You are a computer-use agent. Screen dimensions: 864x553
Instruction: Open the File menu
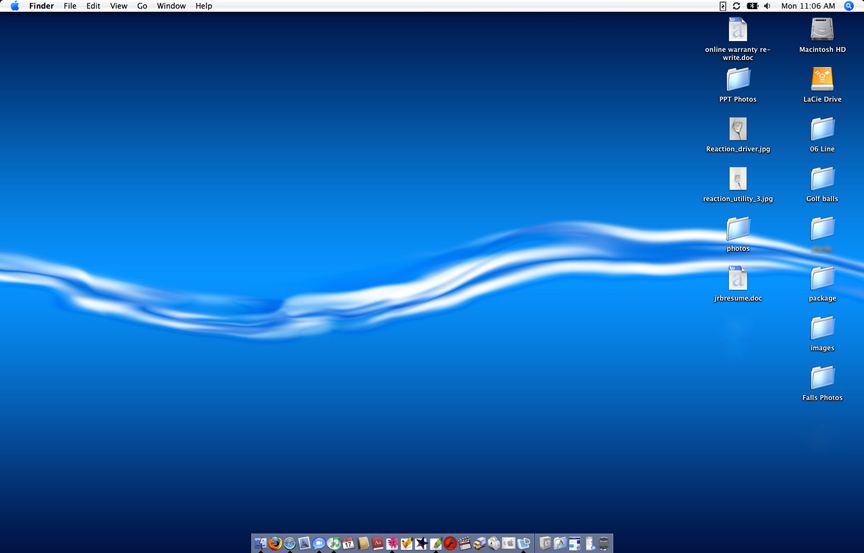pyautogui.click(x=70, y=6)
